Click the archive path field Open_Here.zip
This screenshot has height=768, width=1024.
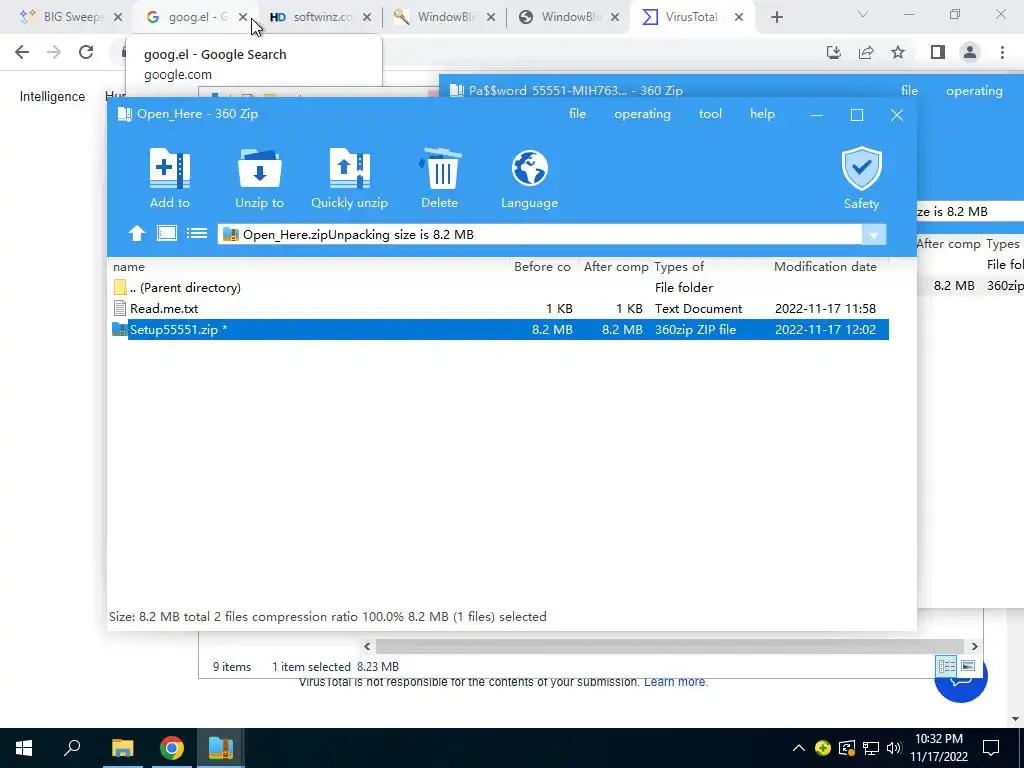point(540,234)
